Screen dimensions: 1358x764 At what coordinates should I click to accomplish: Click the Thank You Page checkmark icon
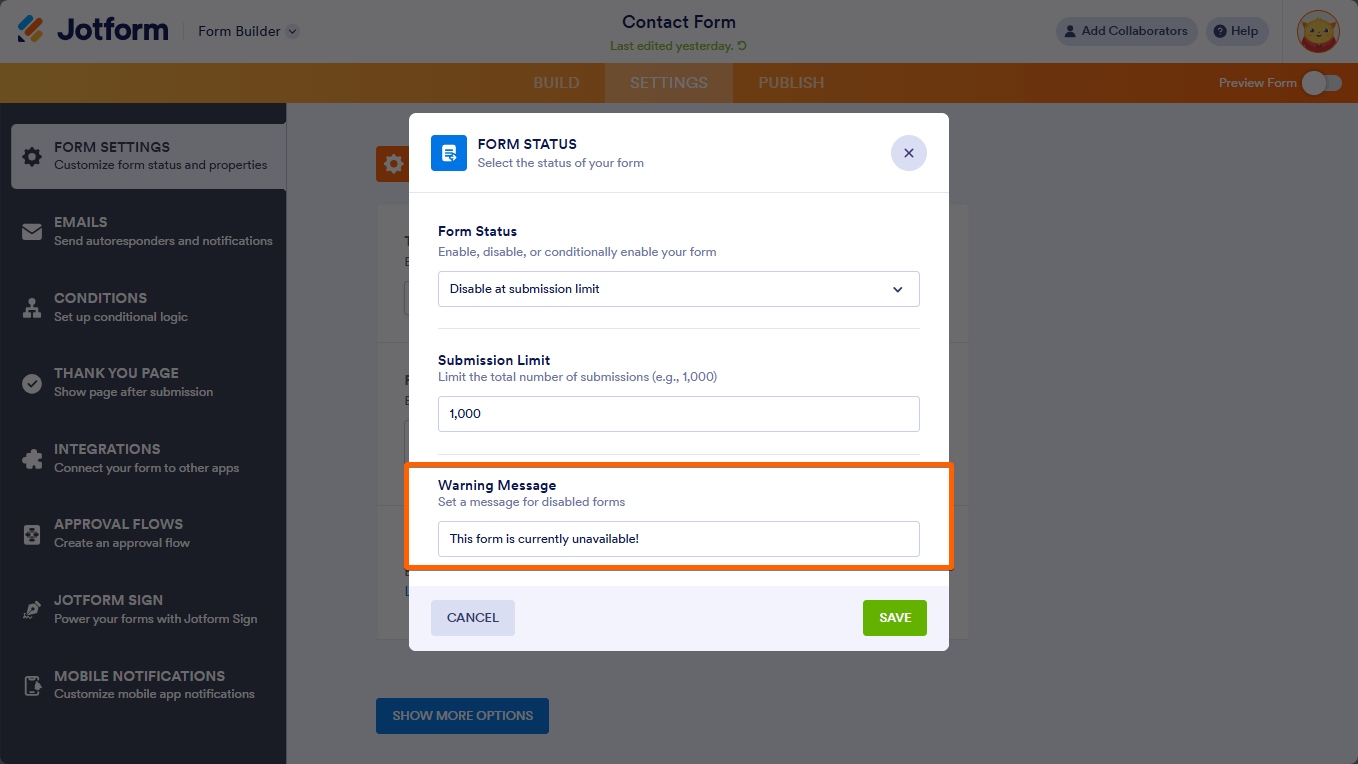pyautogui.click(x=32, y=383)
